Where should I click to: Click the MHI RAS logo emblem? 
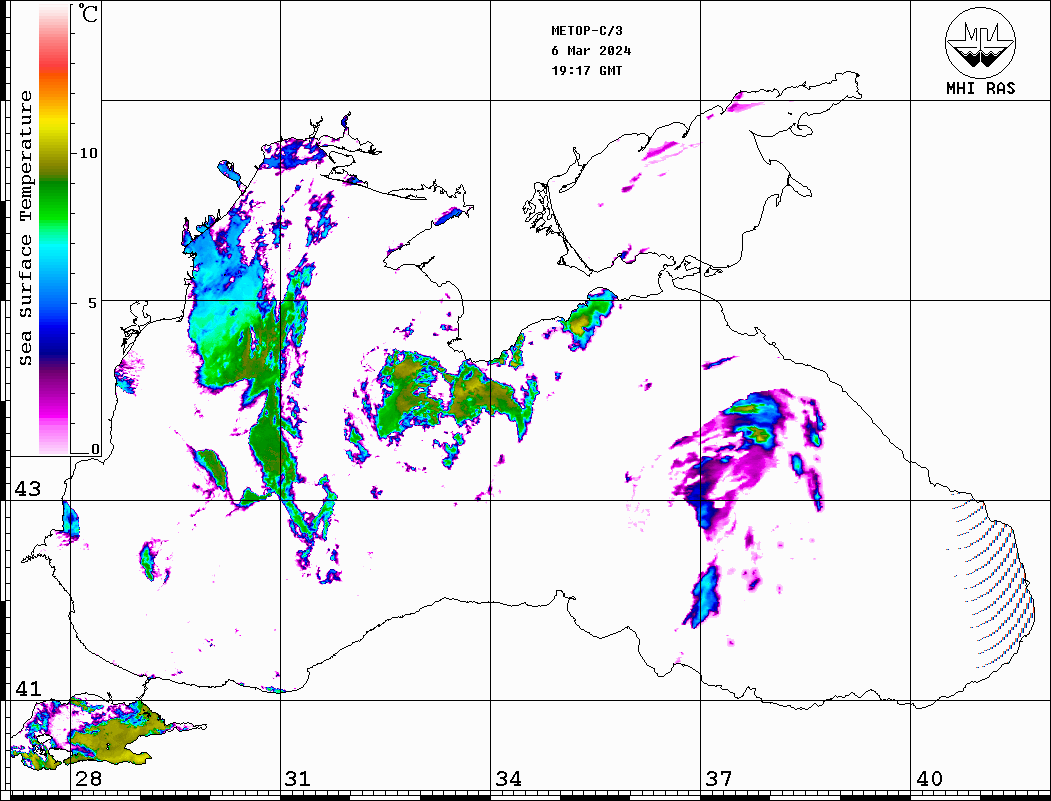pyautogui.click(x=981, y=42)
